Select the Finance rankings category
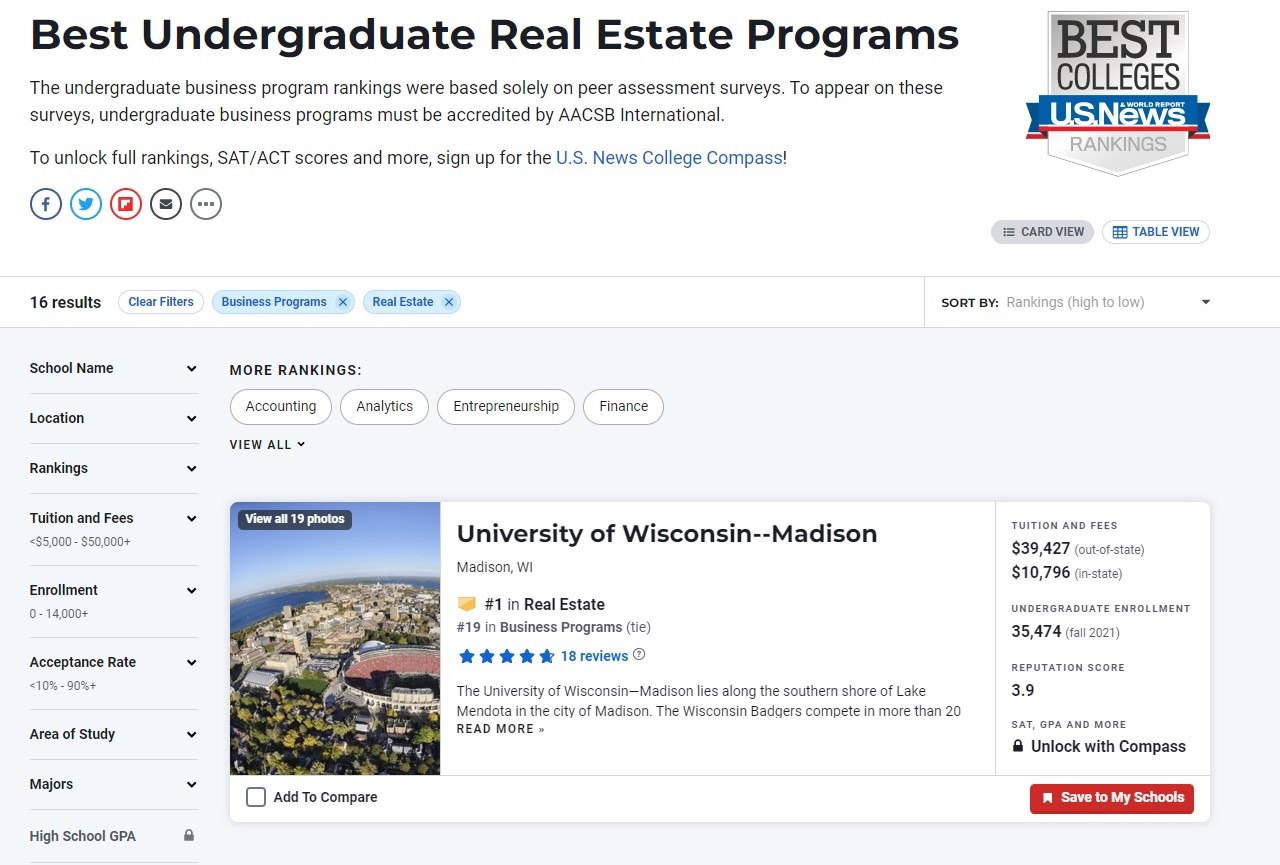This screenshot has width=1280, height=865. [623, 406]
